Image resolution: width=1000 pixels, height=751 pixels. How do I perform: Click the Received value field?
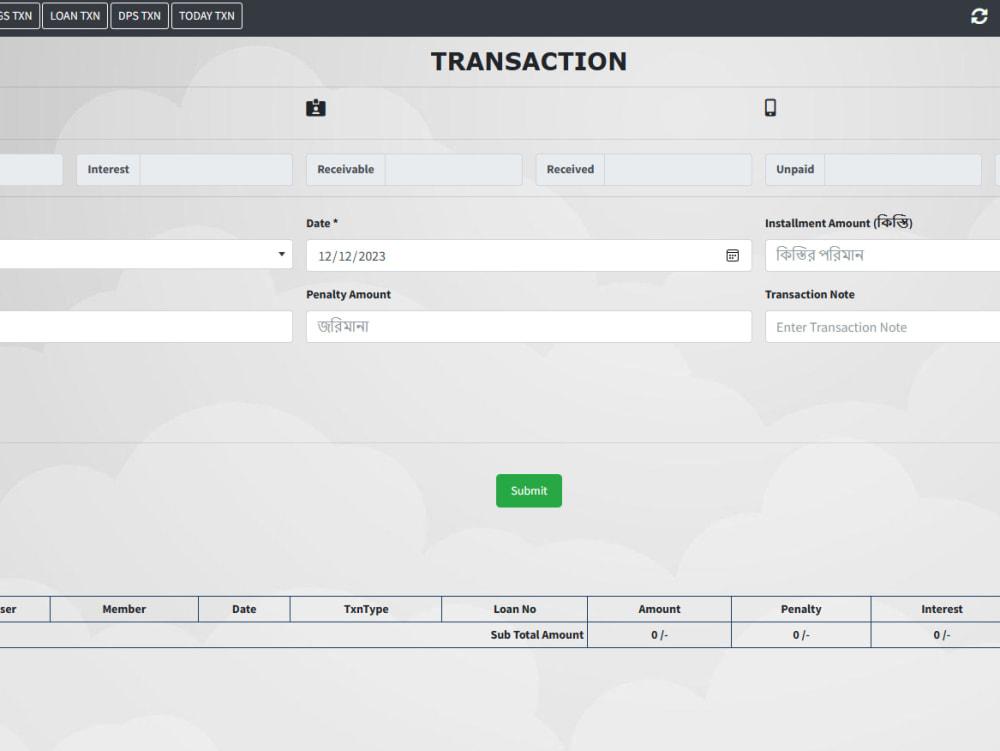(x=678, y=170)
